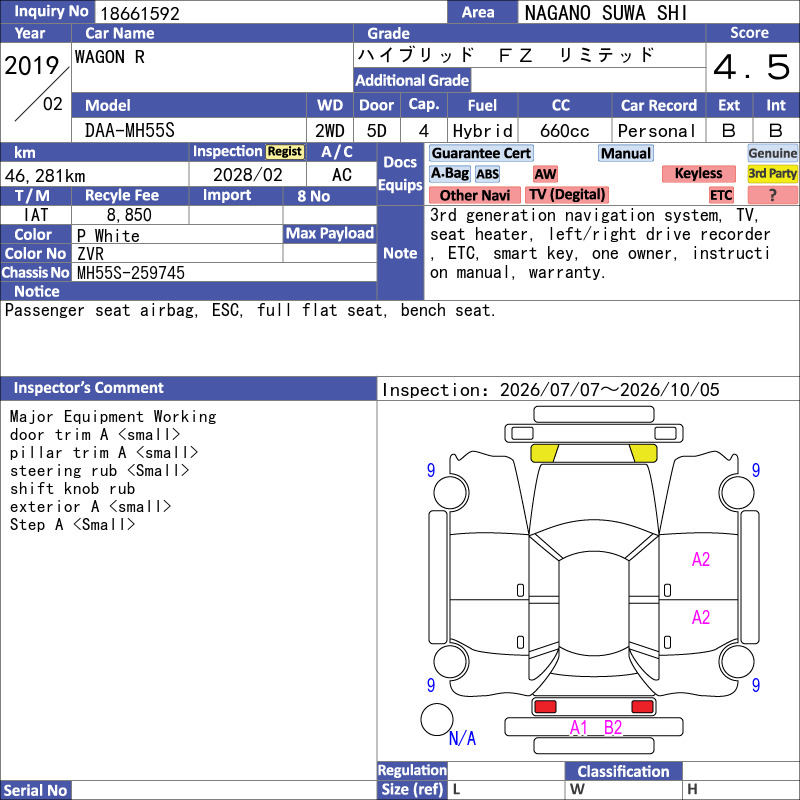Click the yellow Regist label
Viewport: 800px width, 800px height.
pyautogui.click(x=285, y=152)
